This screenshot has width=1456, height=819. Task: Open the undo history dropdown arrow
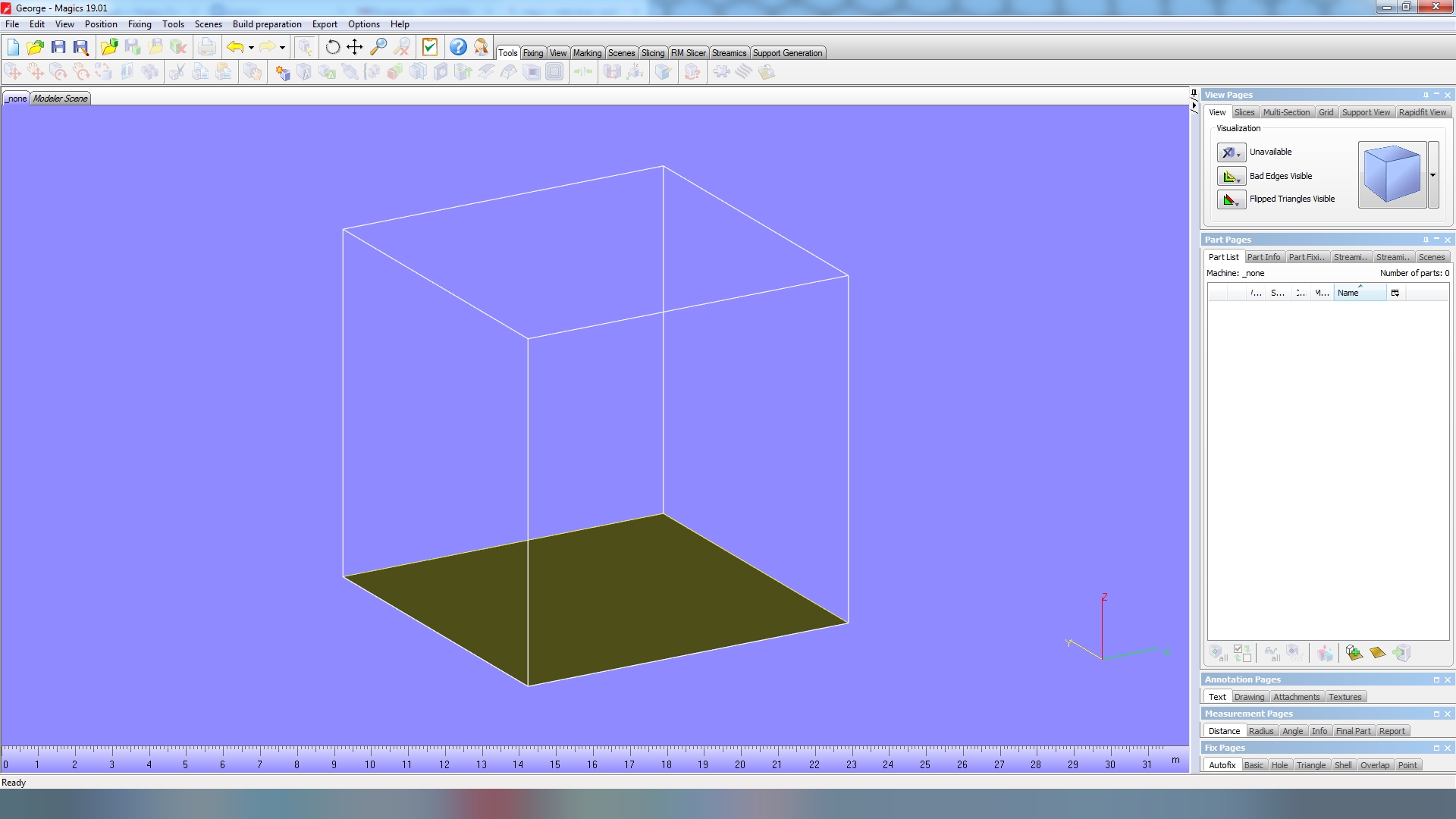251,48
